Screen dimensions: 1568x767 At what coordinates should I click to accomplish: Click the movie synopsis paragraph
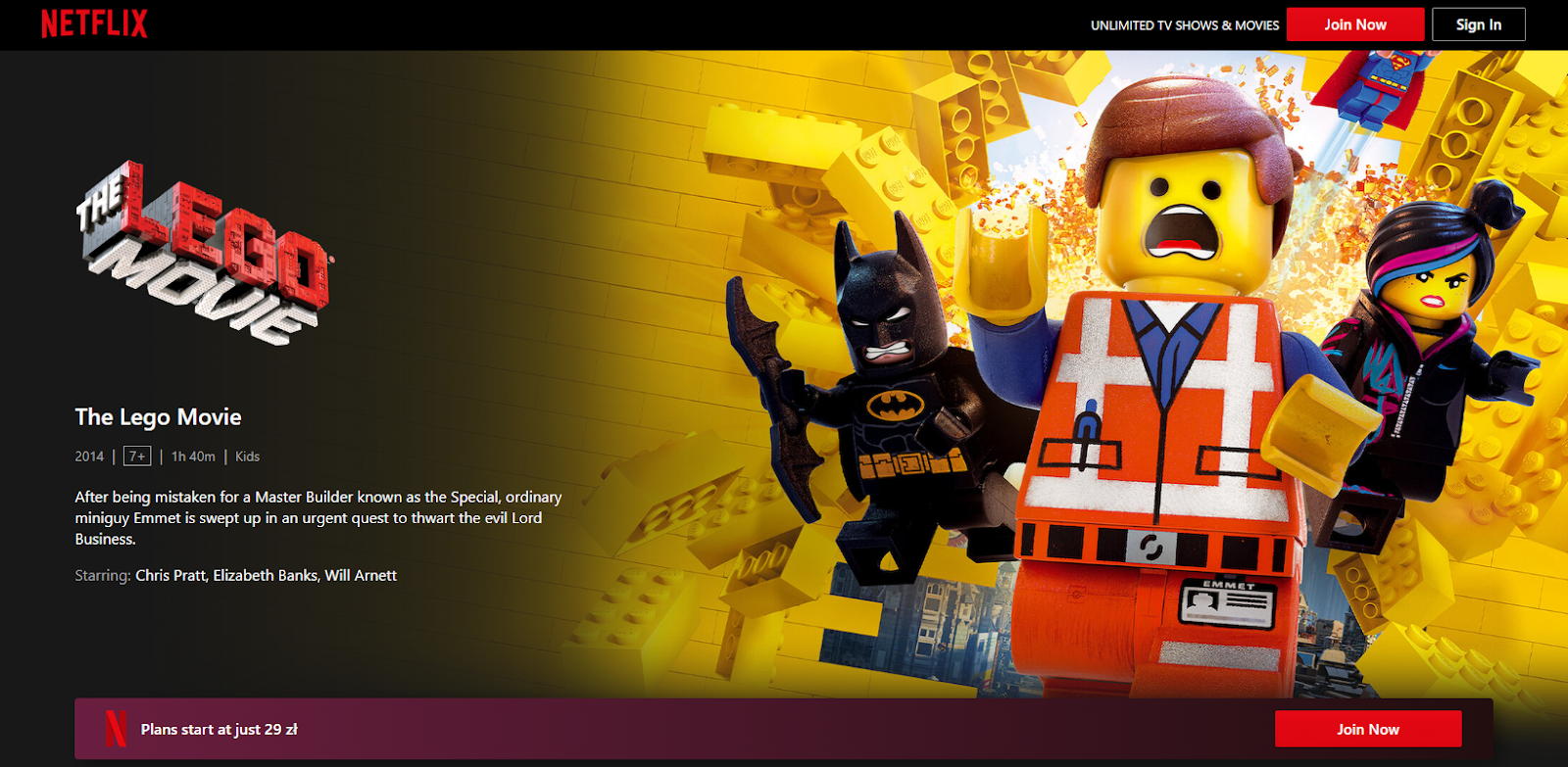tap(318, 518)
